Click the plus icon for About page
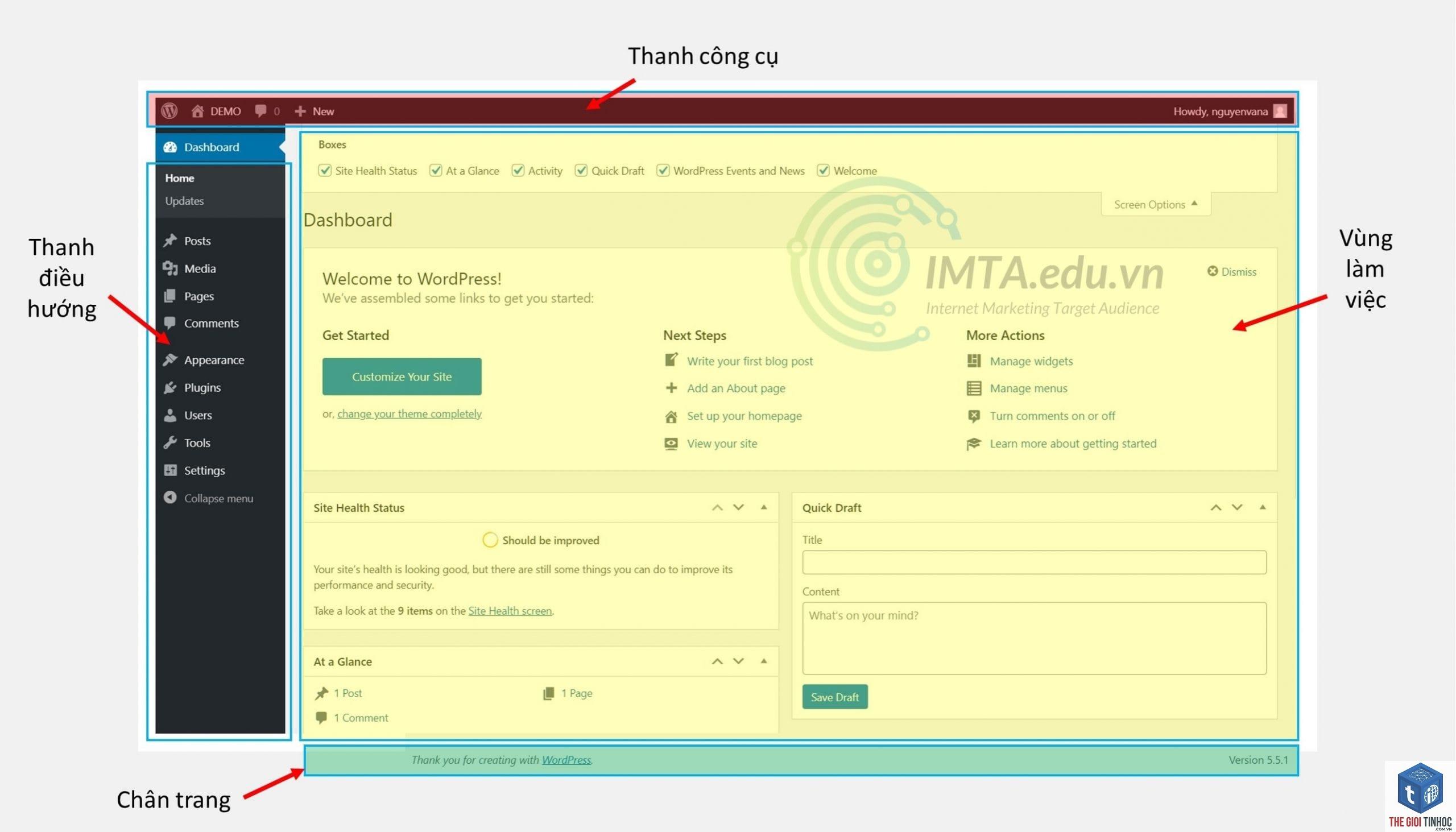The image size is (1456, 832). tap(672, 388)
